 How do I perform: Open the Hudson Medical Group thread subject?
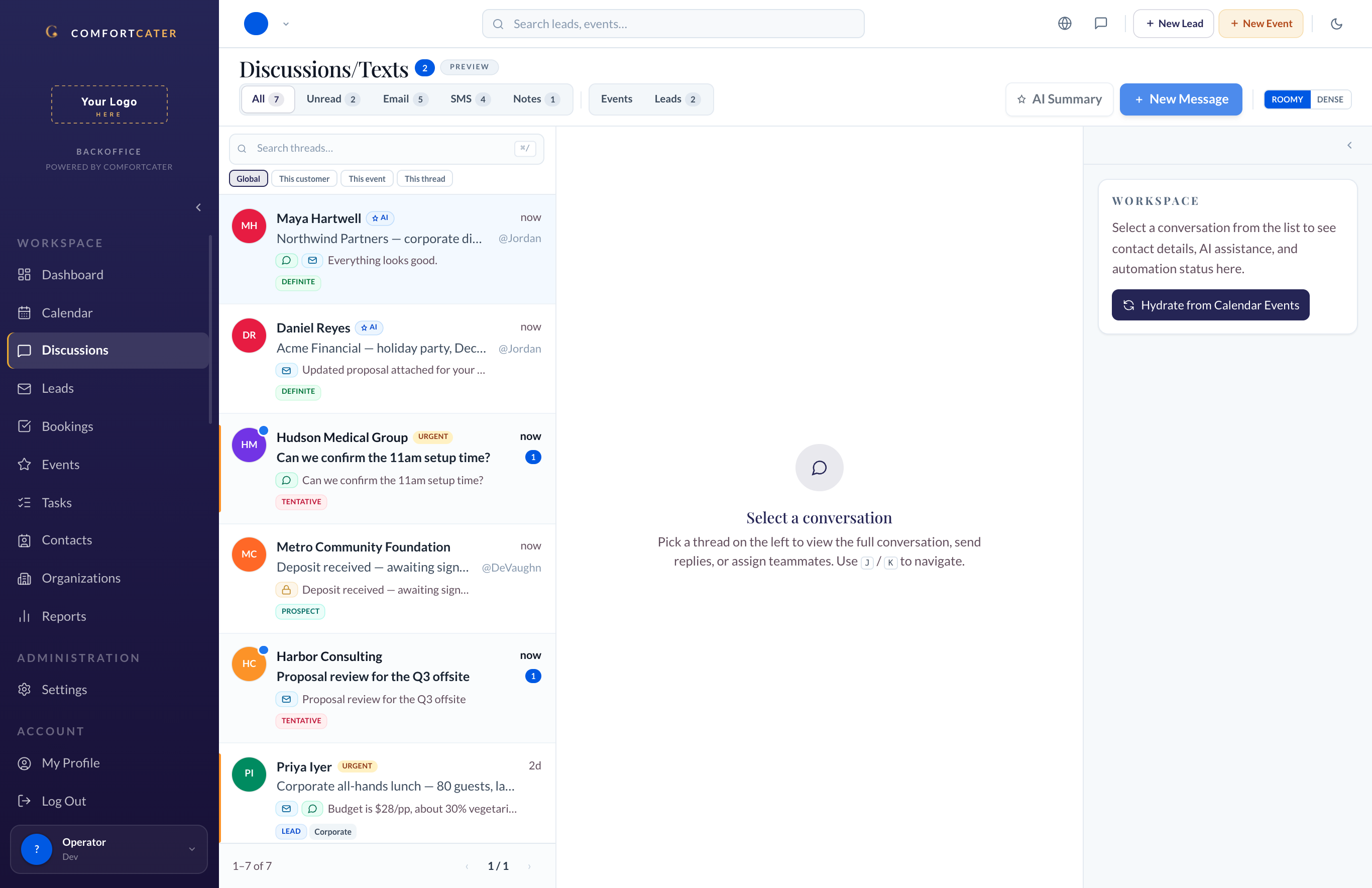(x=383, y=457)
